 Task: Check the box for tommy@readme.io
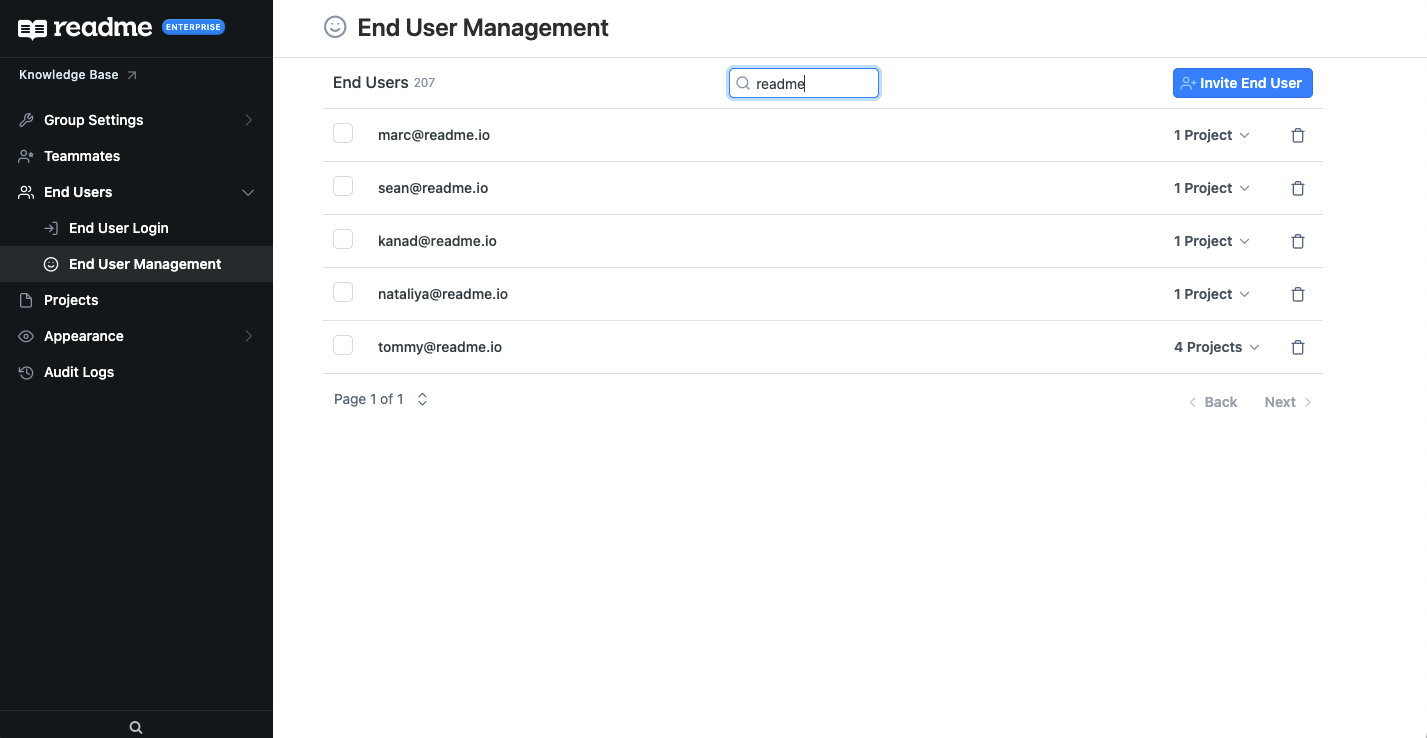pos(343,345)
